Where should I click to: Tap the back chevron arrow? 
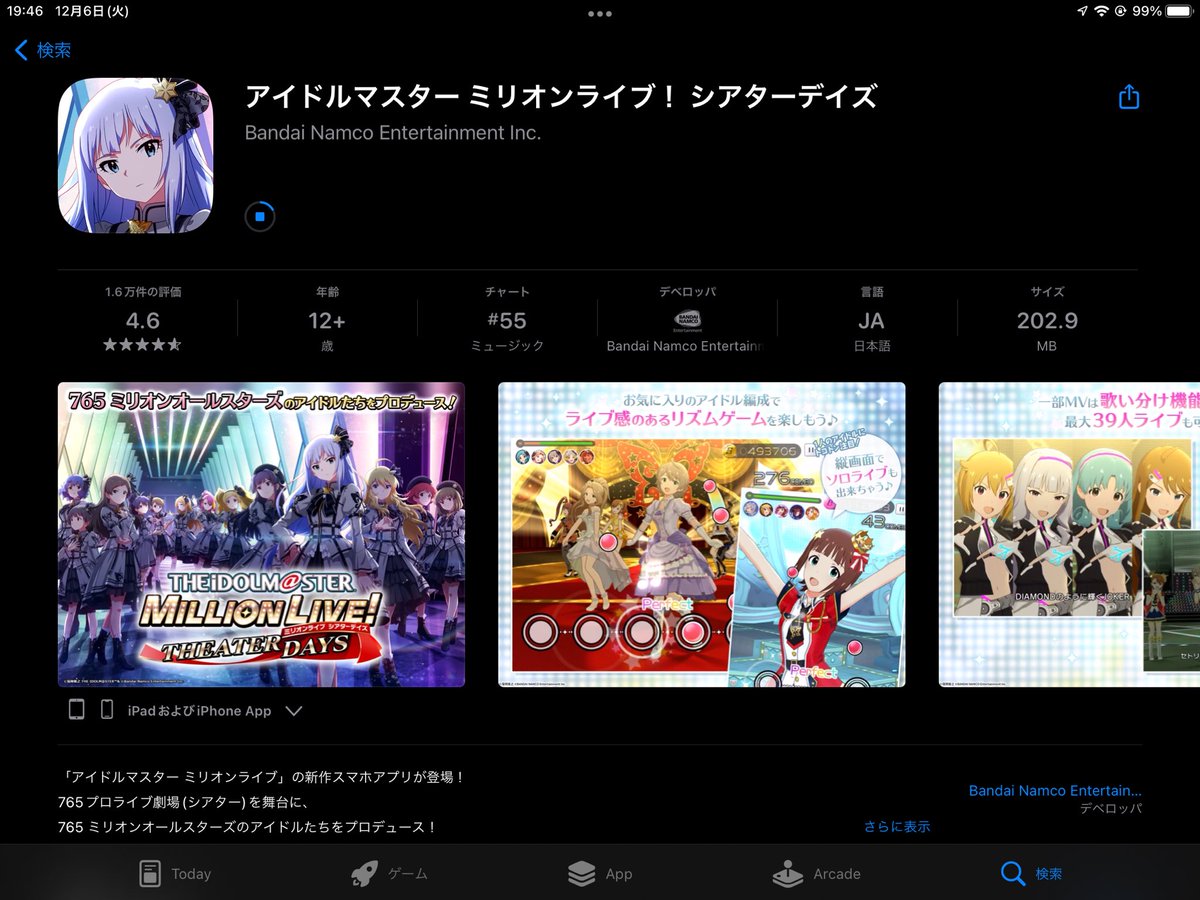(21, 50)
